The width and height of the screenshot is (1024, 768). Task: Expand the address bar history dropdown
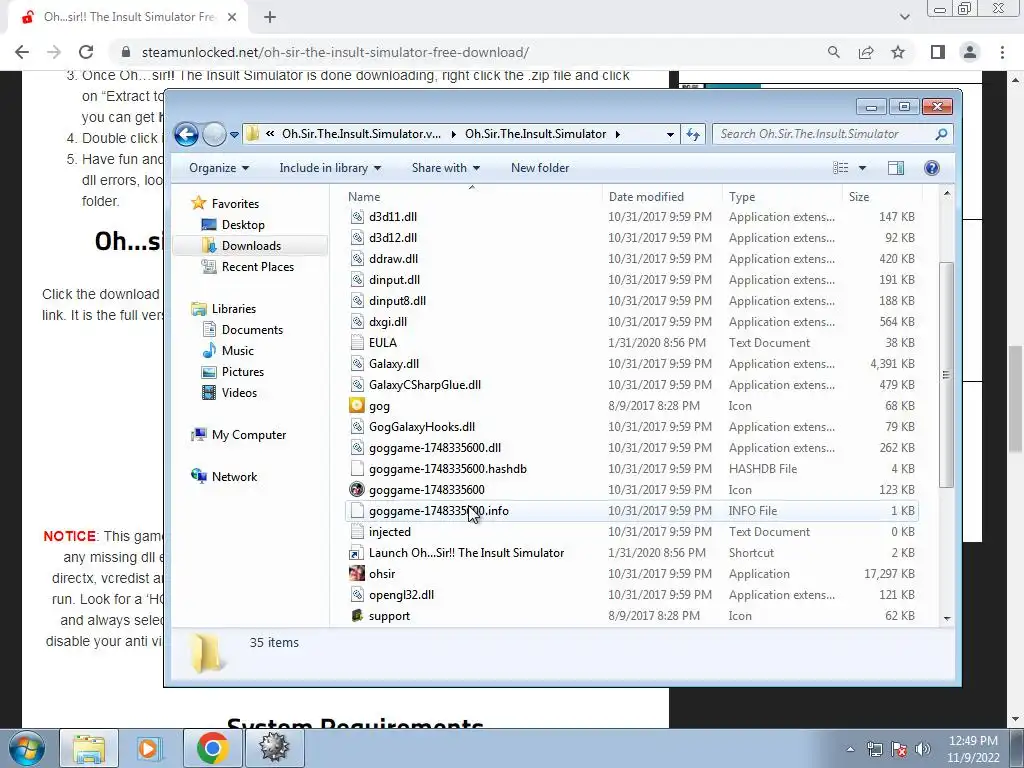tap(670, 135)
